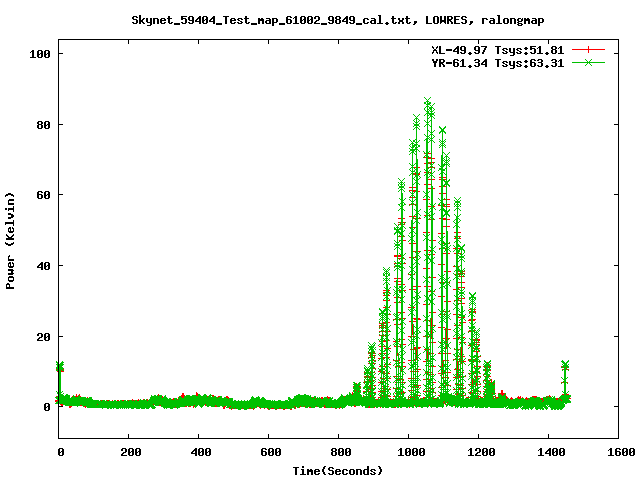Click the y-axis tick label 100
This screenshot has height=480, width=640.
[x=40, y=54]
